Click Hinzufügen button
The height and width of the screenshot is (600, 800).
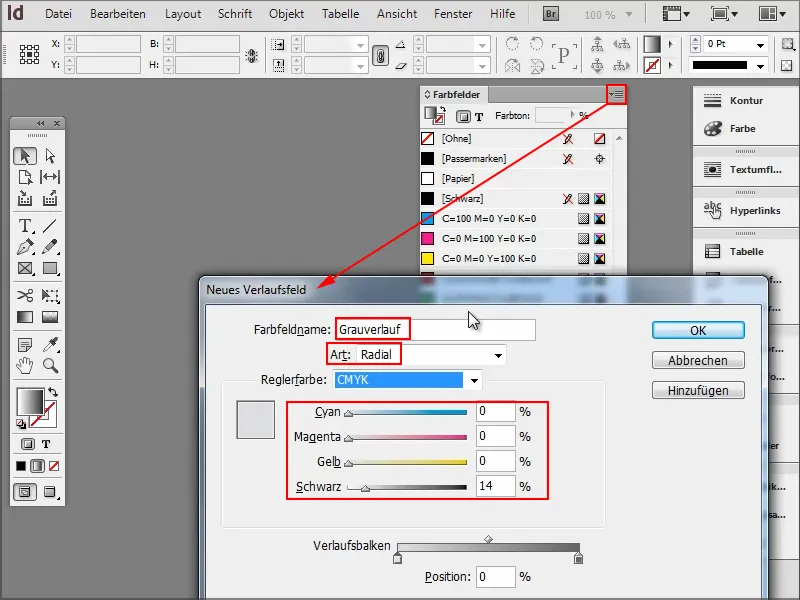coord(698,390)
